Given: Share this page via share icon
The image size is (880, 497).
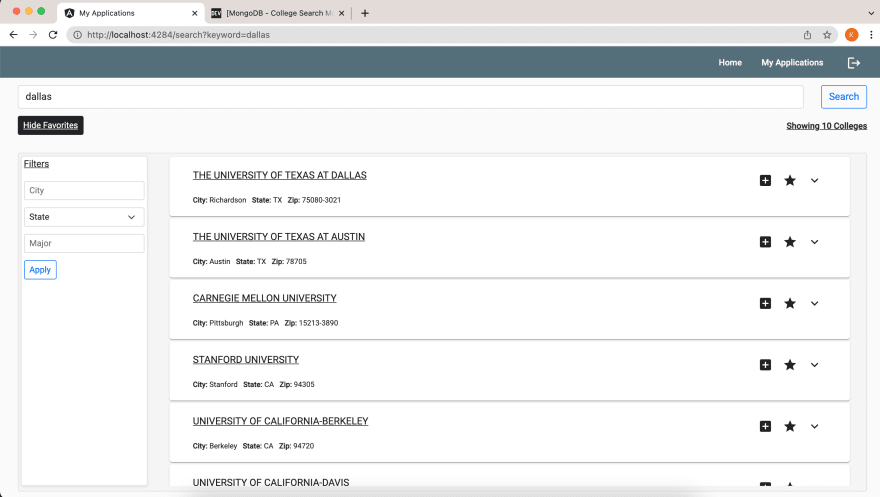Looking at the screenshot, I should 807,35.
